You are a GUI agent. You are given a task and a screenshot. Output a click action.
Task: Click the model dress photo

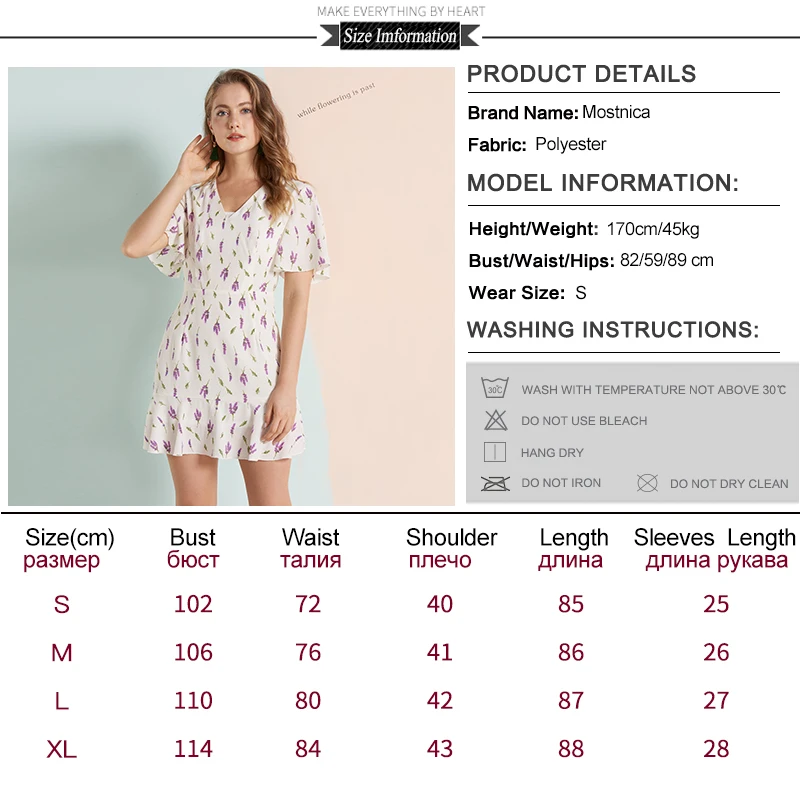point(231,286)
